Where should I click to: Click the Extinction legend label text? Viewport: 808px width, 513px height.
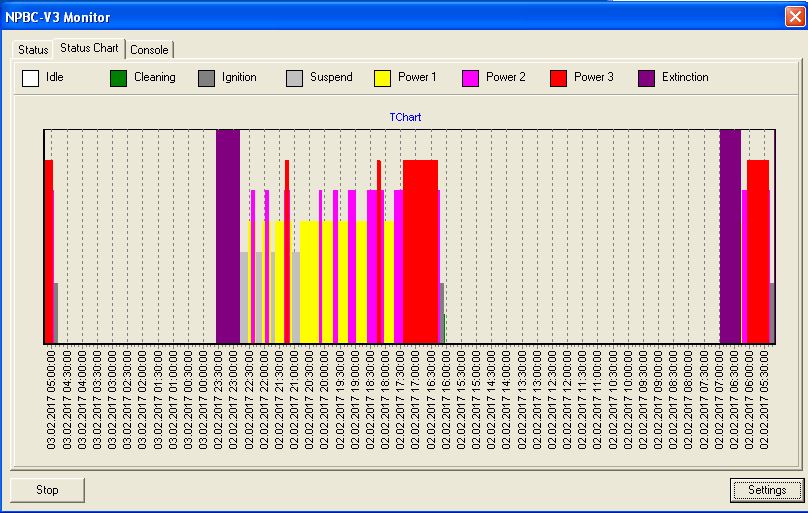[x=685, y=78]
